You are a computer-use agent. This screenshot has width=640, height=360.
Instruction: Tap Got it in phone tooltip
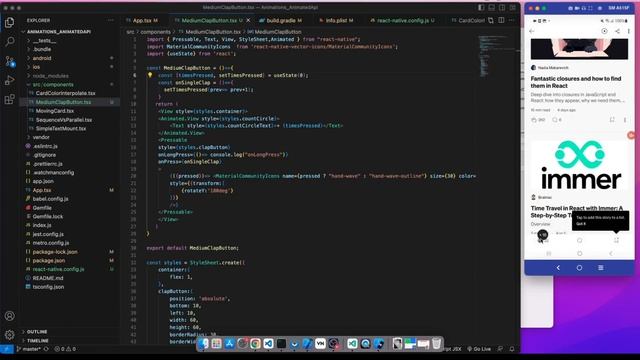[581, 224]
